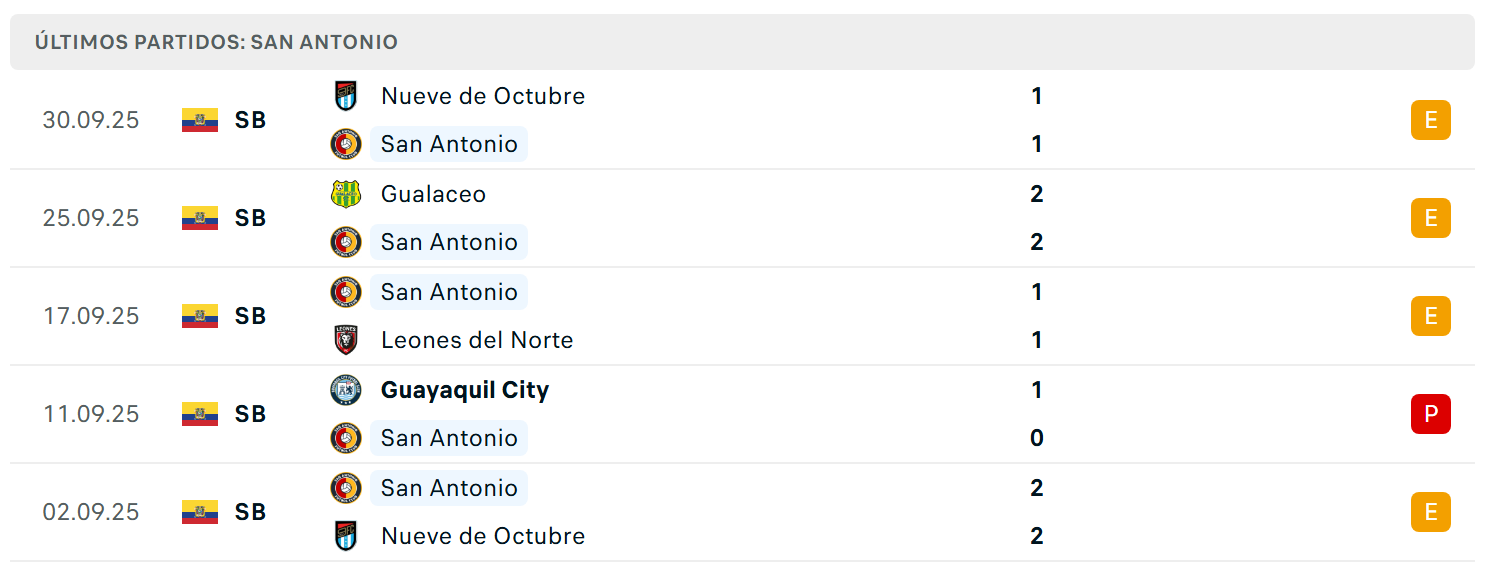Image resolution: width=1493 pixels, height=578 pixels.
Task: Click San Antonio's 0 score on 11.09.25
Action: point(1036,438)
